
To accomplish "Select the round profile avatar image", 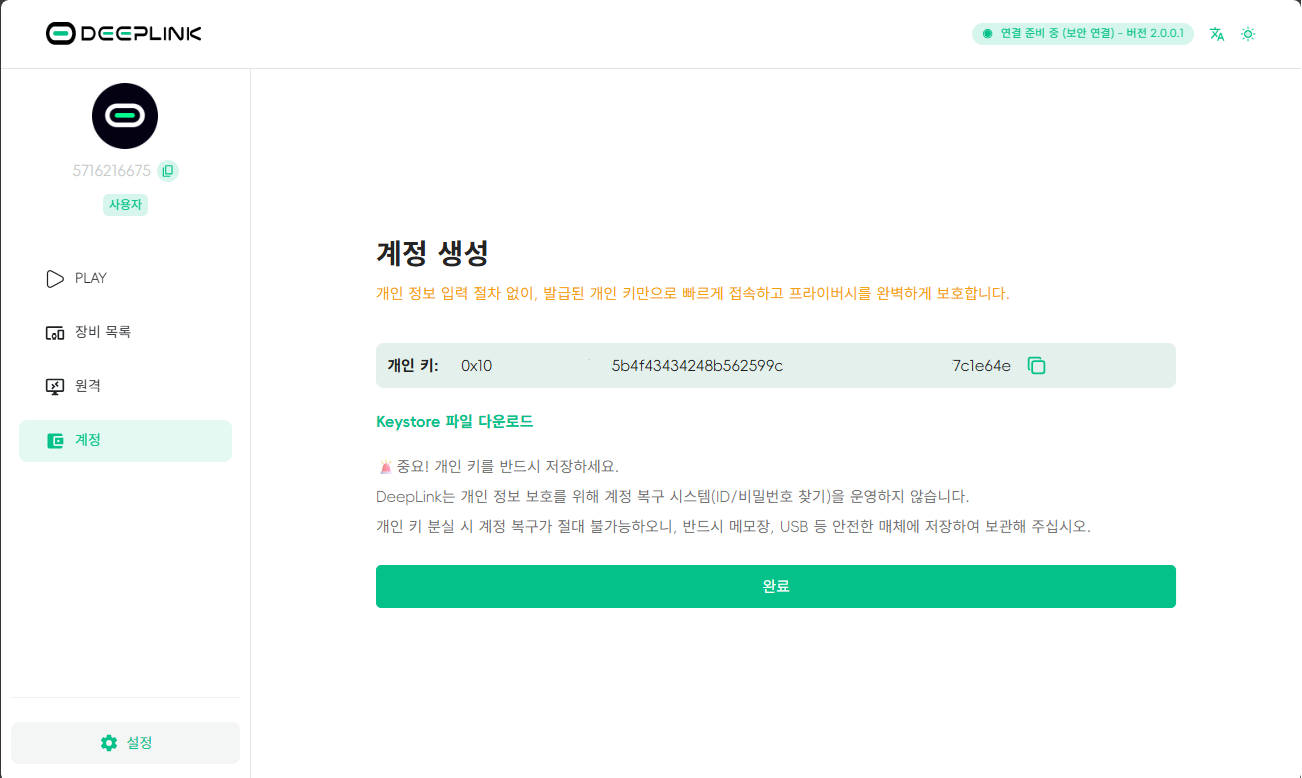I will (x=125, y=116).
